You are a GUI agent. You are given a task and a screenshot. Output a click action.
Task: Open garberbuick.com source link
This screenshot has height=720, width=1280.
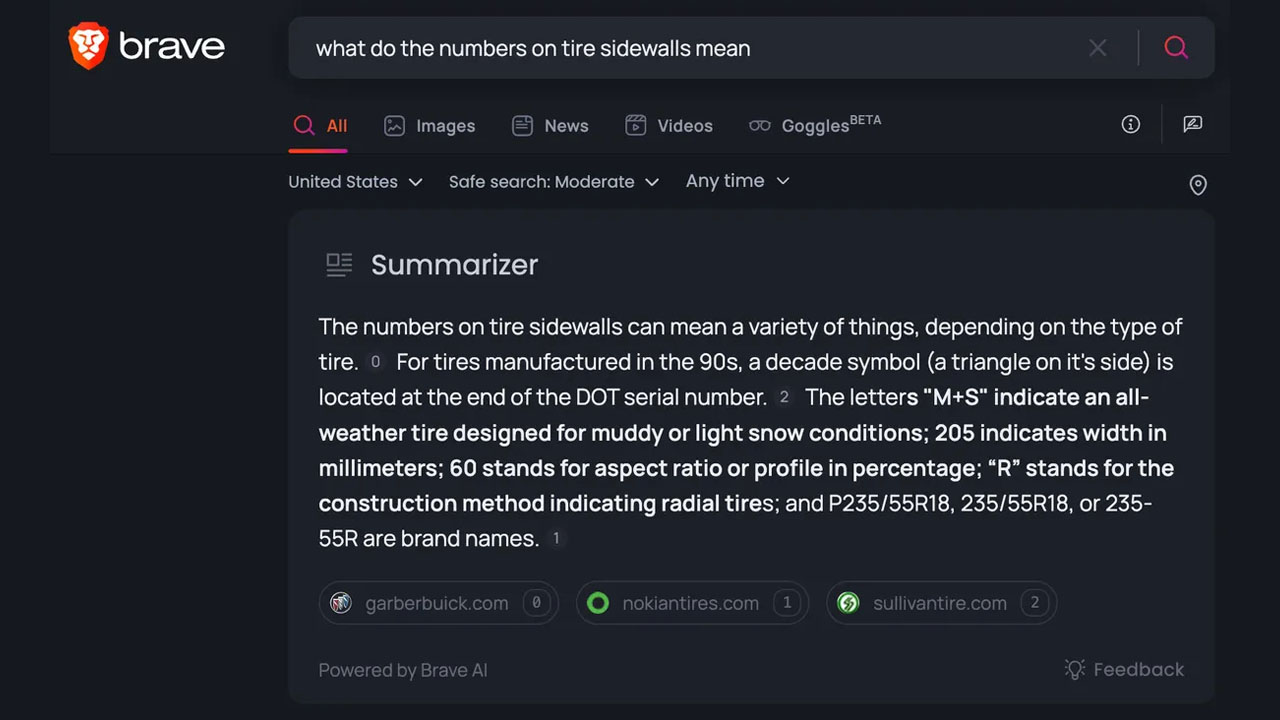(x=438, y=603)
